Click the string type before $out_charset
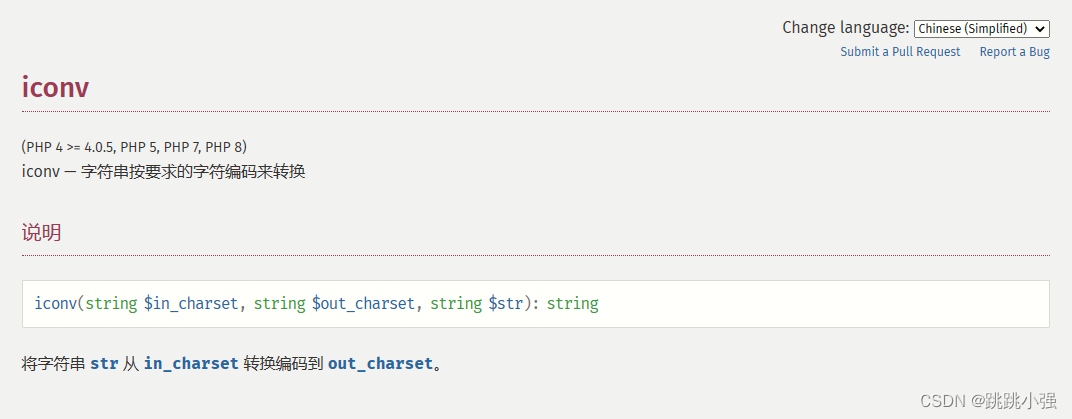Screen dimensions: 1072x419 point(279,303)
